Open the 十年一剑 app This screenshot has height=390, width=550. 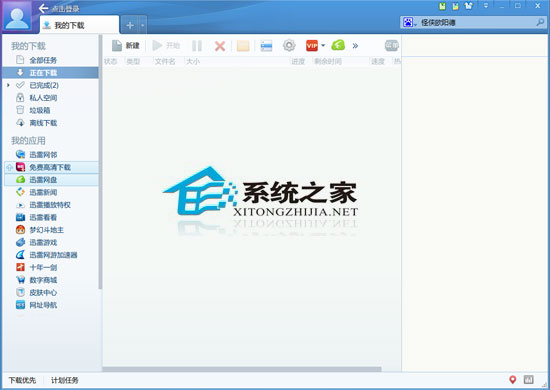tap(43, 268)
